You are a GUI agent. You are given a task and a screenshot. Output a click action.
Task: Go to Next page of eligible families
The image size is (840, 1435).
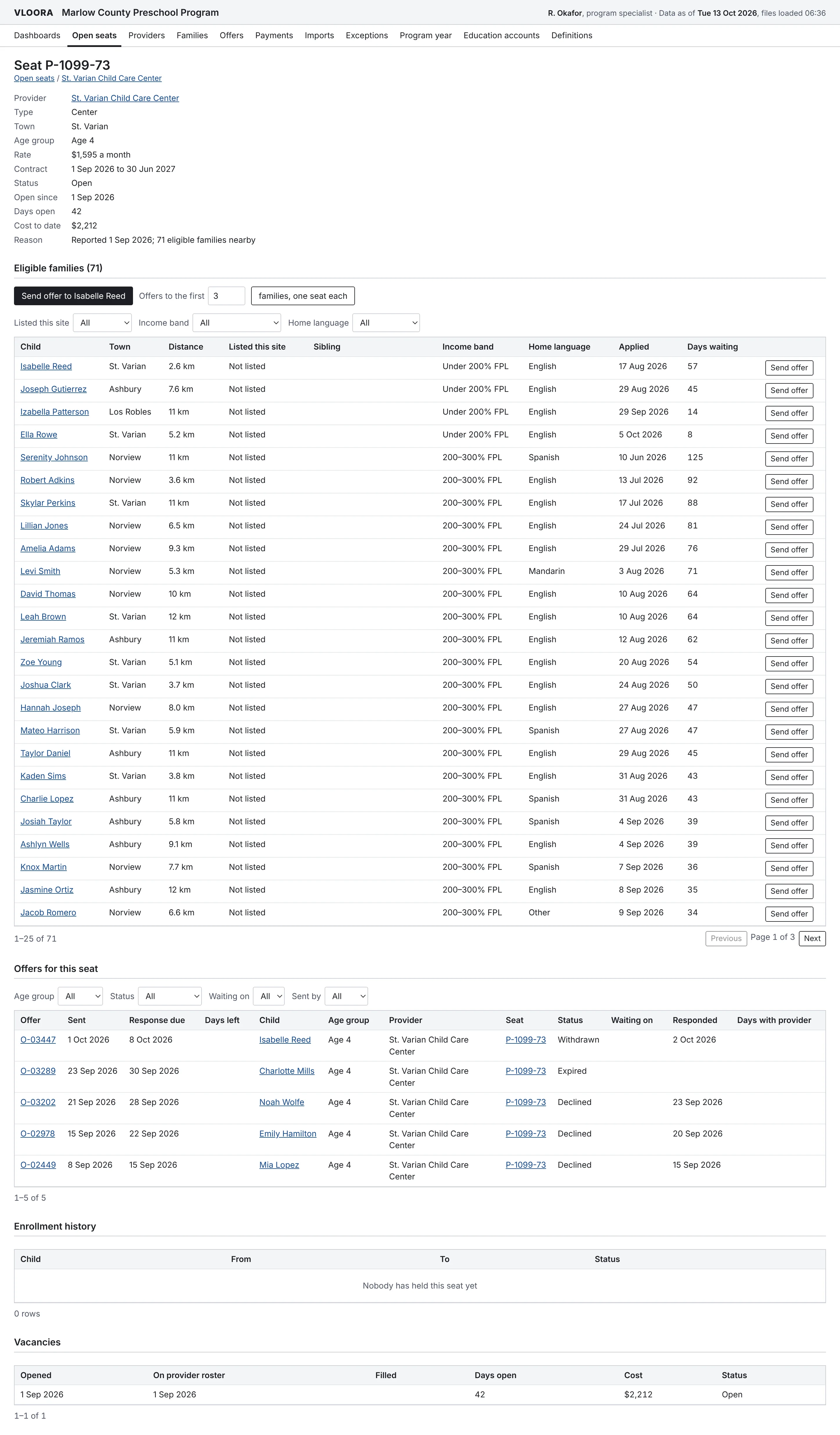812,938
